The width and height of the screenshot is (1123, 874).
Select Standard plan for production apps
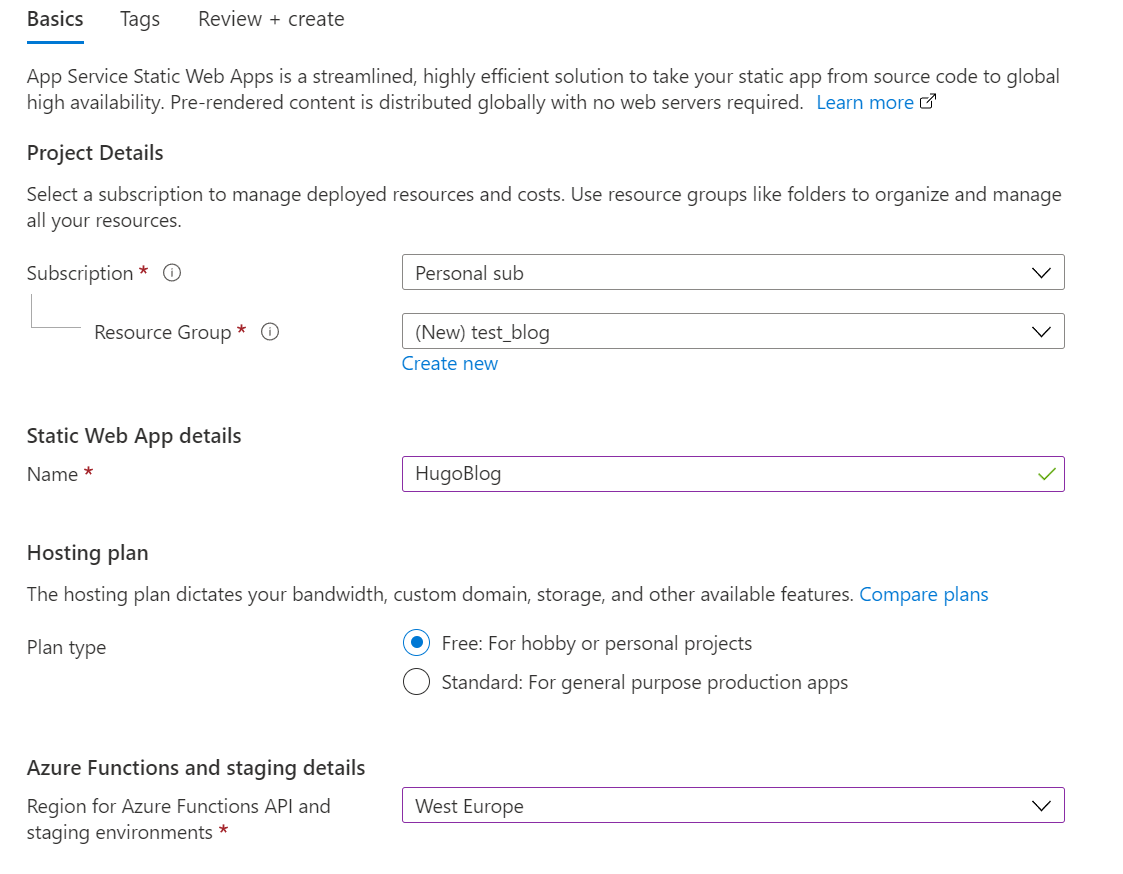pos(417,683)
